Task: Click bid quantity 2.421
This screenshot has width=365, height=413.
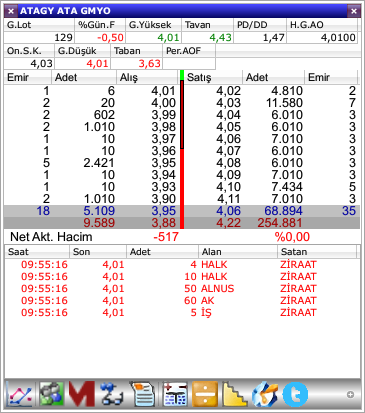Action: [99, 163]
